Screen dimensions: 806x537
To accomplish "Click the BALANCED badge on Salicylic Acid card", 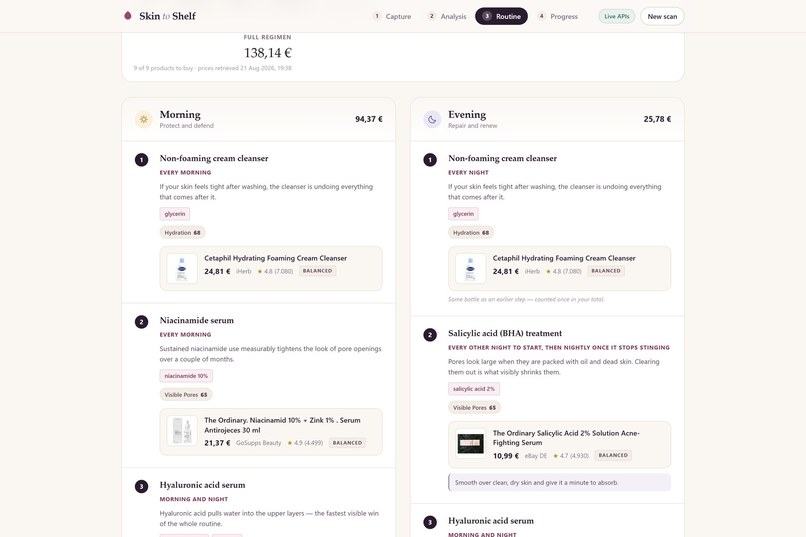I will [x=613, y=455].
